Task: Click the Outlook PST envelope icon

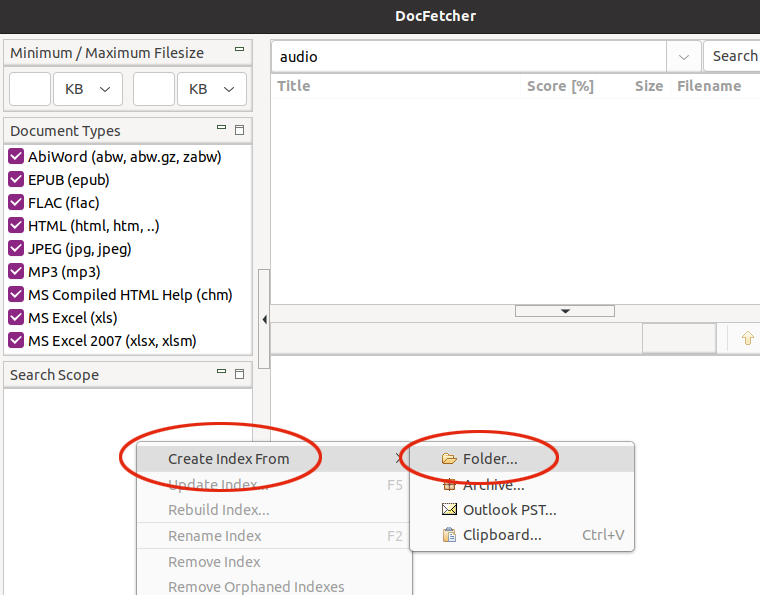Action: [449, 509]
